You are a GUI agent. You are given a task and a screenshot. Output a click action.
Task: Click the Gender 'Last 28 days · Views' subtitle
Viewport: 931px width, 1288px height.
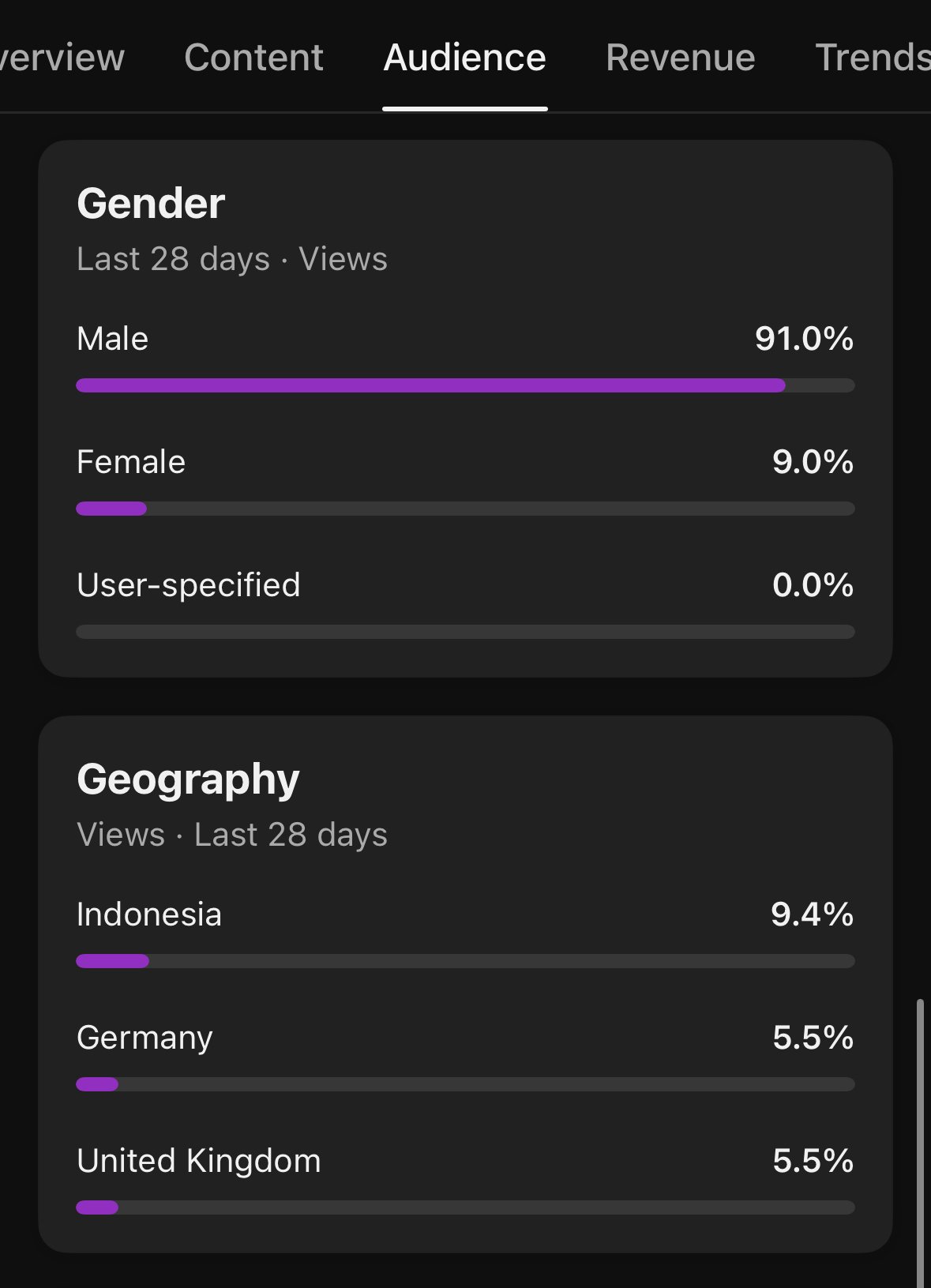point(232,259)
